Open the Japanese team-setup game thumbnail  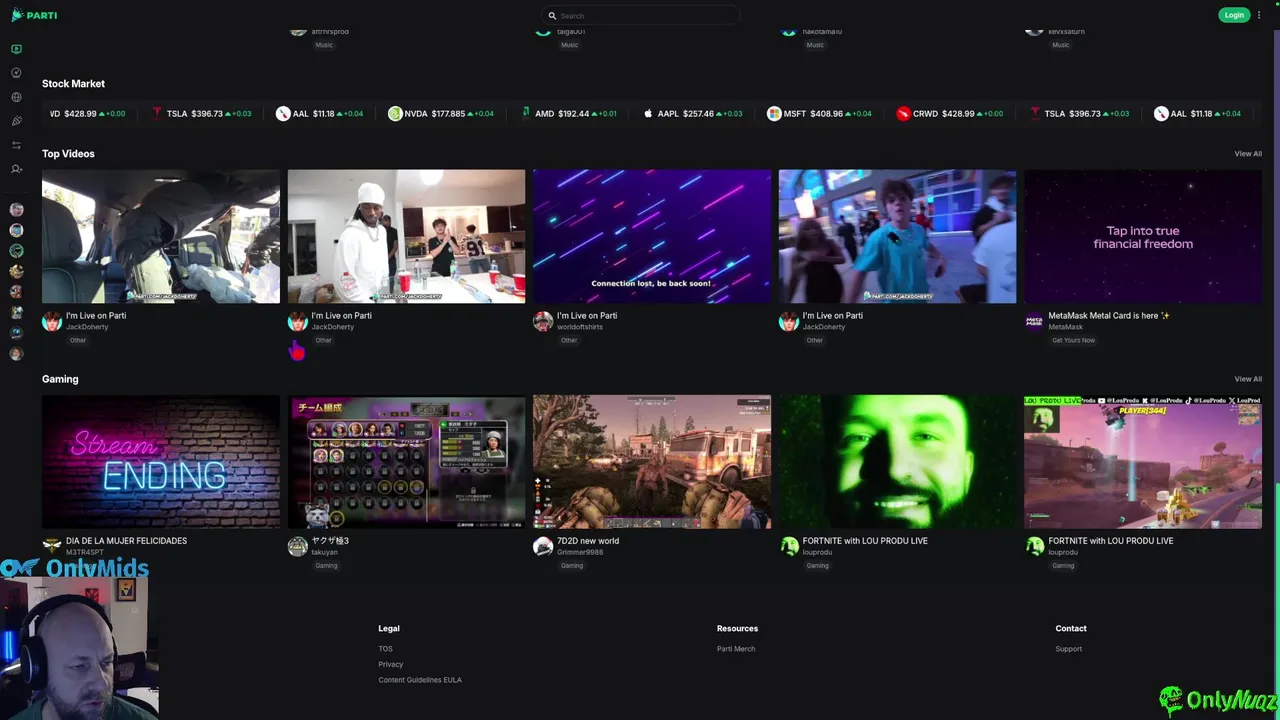coord(406,461)
